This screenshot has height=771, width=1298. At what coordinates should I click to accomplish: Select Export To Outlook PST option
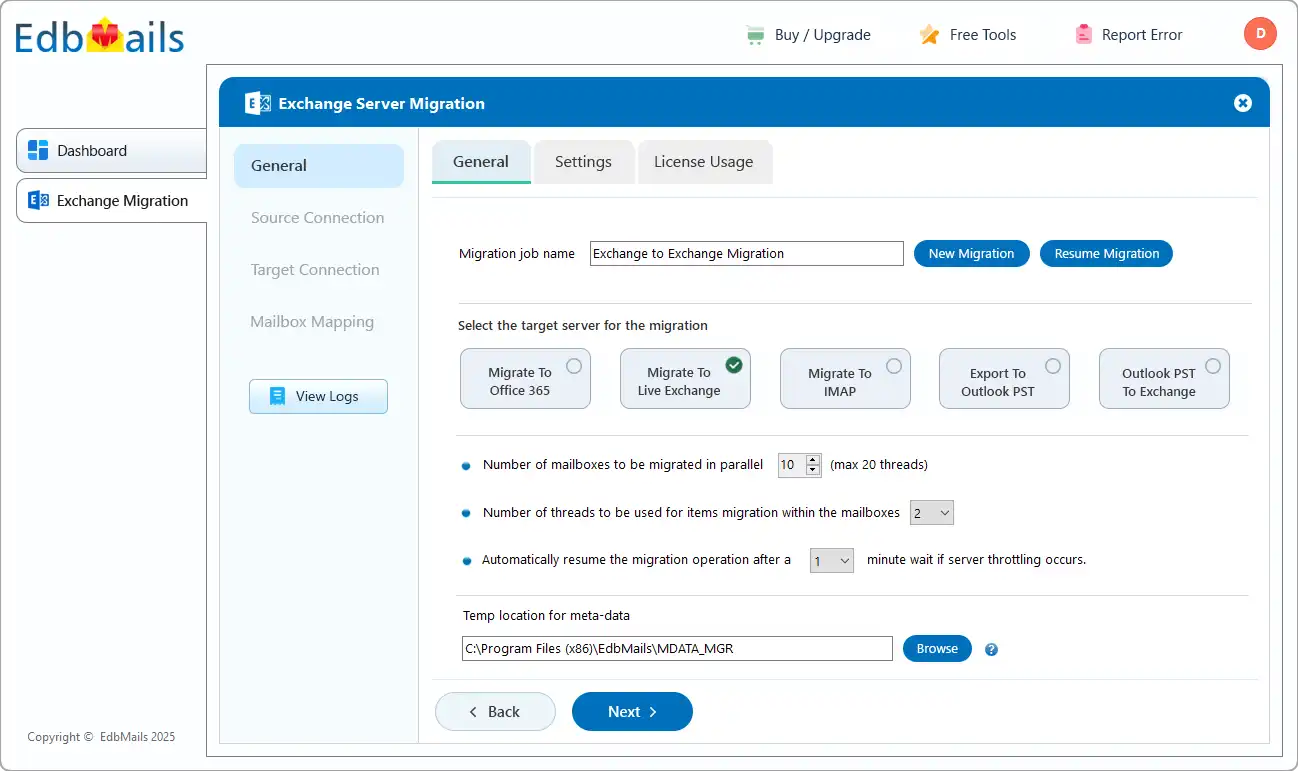click(1004, 378)
